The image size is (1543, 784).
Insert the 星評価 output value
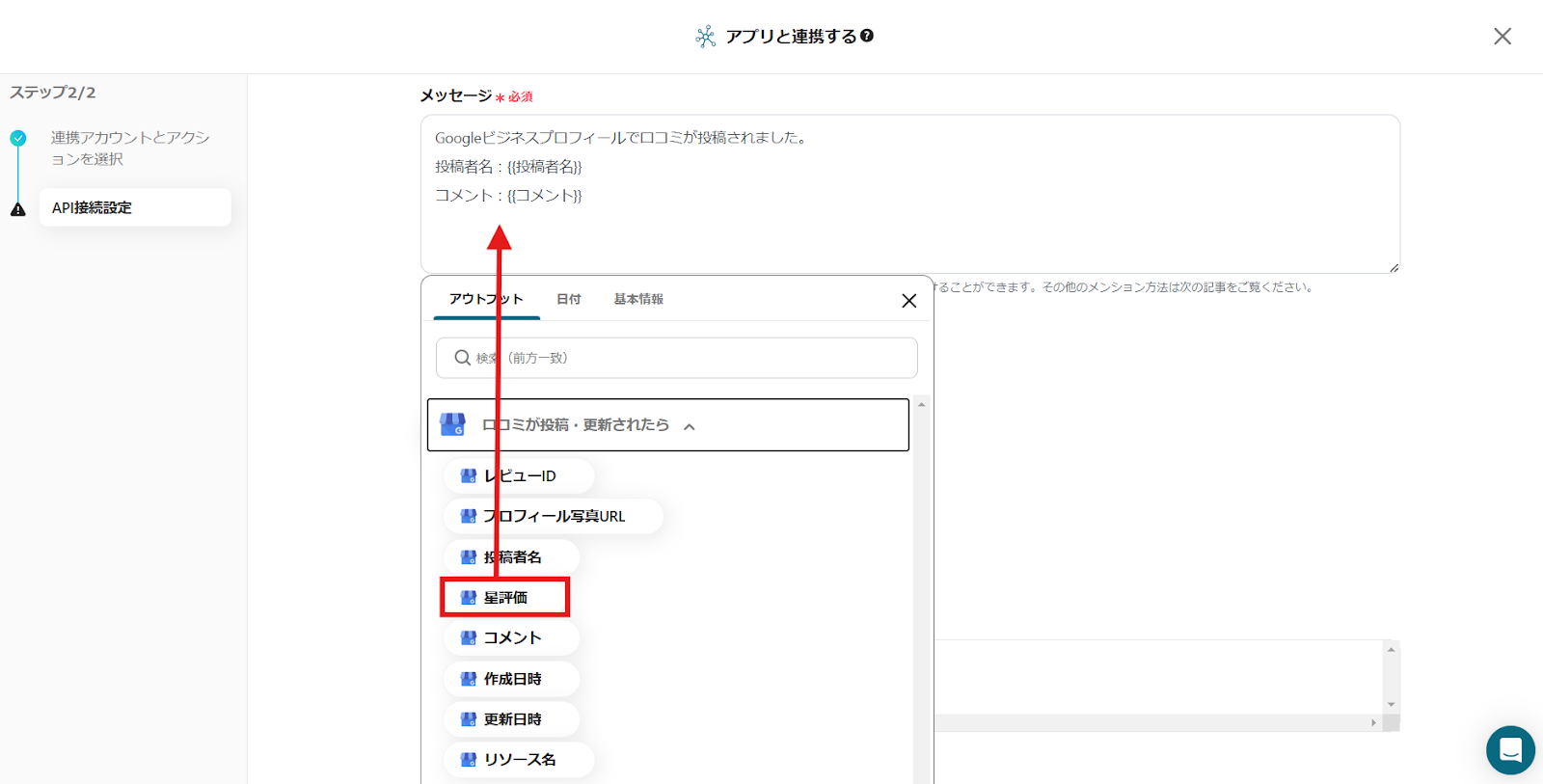click(505, 598)
